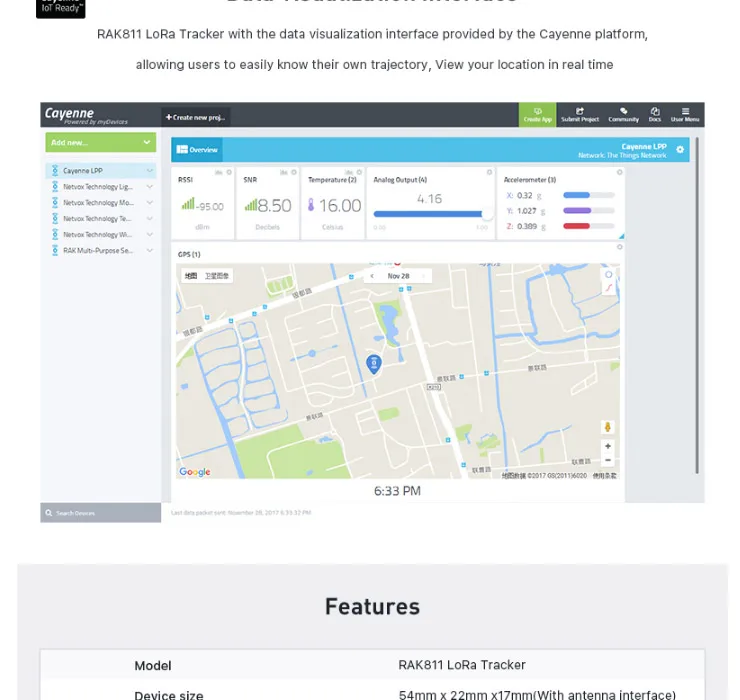Click the blue device marker on map
Image resolution: width=740 pixels, height=700 pixels.
pos(374,364)
